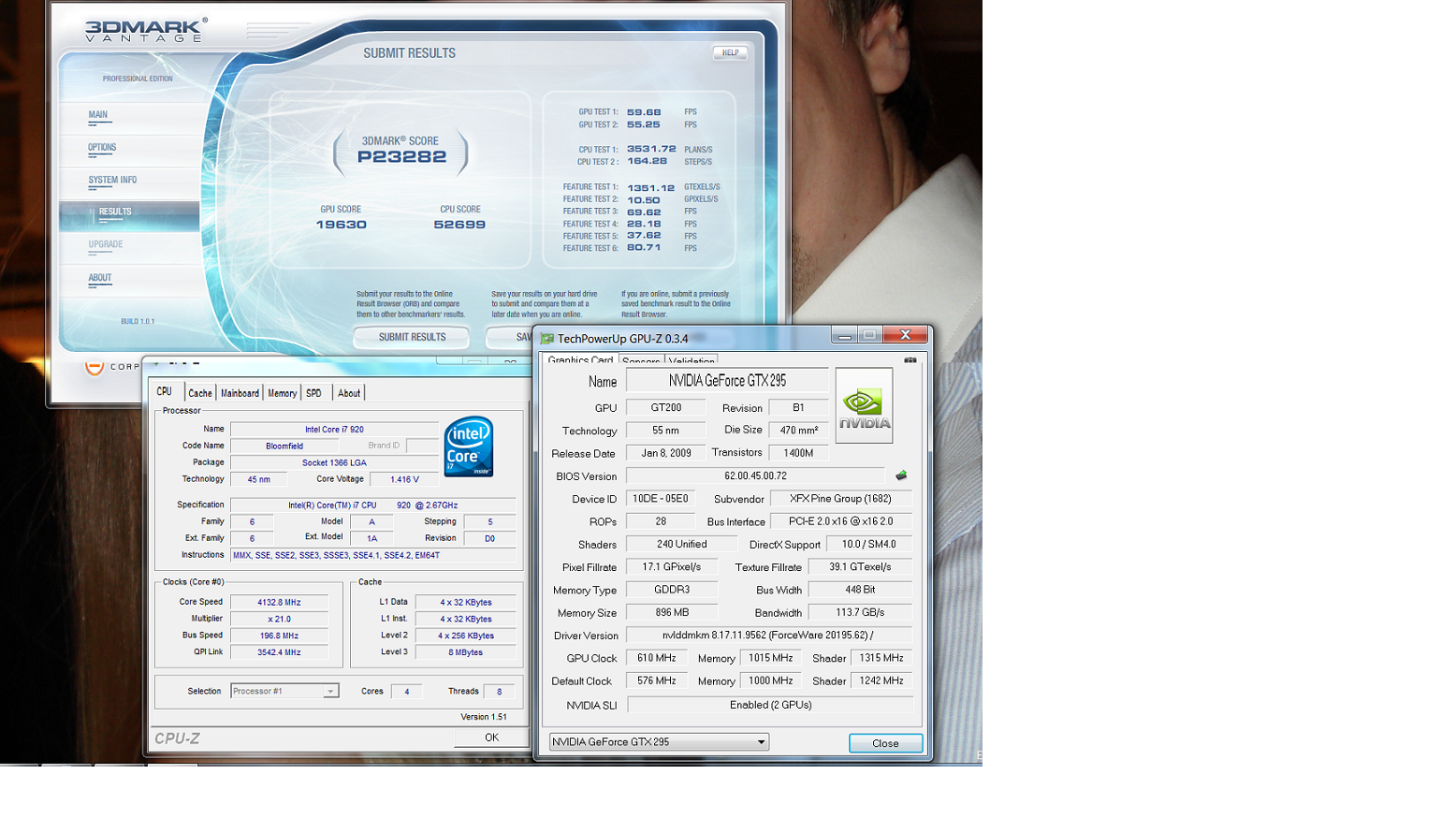Click the Bandwidth value 113.7 GB/s
The height and width of the screenshot is (819, 1456).
click(x=860, y=612)
